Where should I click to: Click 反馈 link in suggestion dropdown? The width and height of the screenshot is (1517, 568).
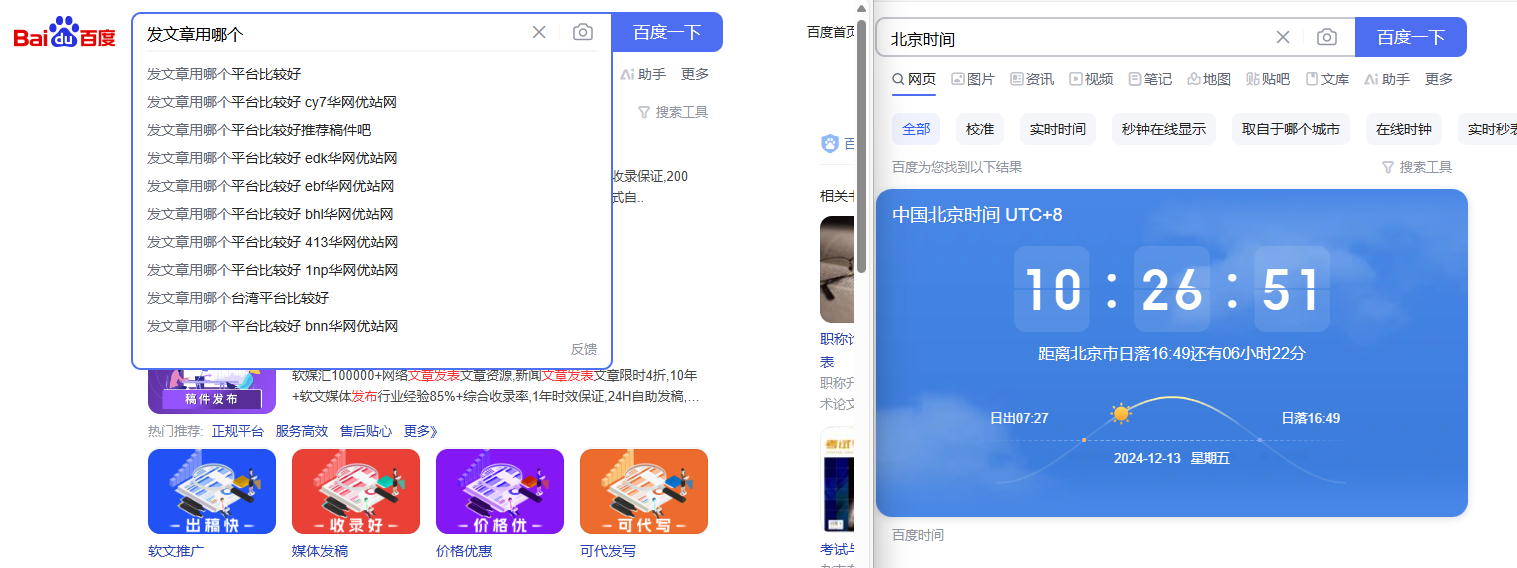(584, 349)
